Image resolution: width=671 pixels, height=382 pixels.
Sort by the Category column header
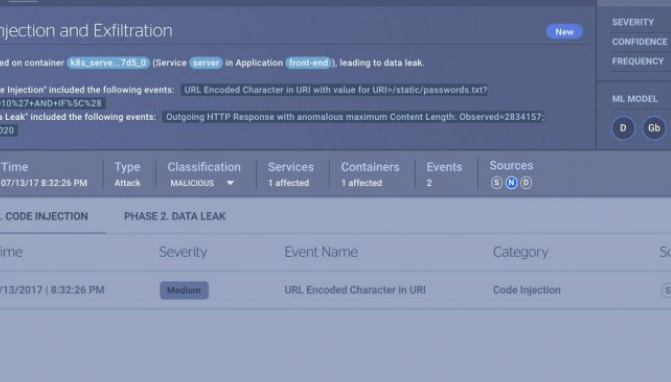[520, 252]
